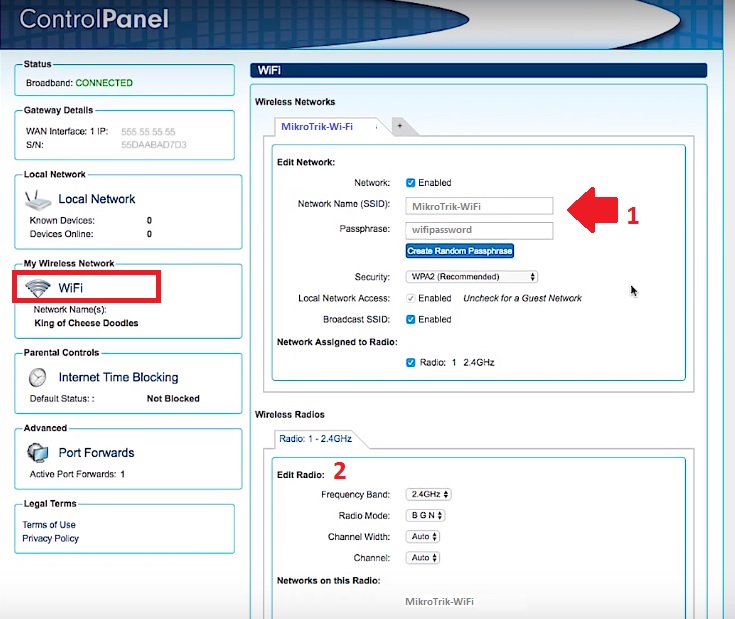The image size is (735, 619).
Task: Click the serial number 55DAABAD7D3
Action: 154,145
